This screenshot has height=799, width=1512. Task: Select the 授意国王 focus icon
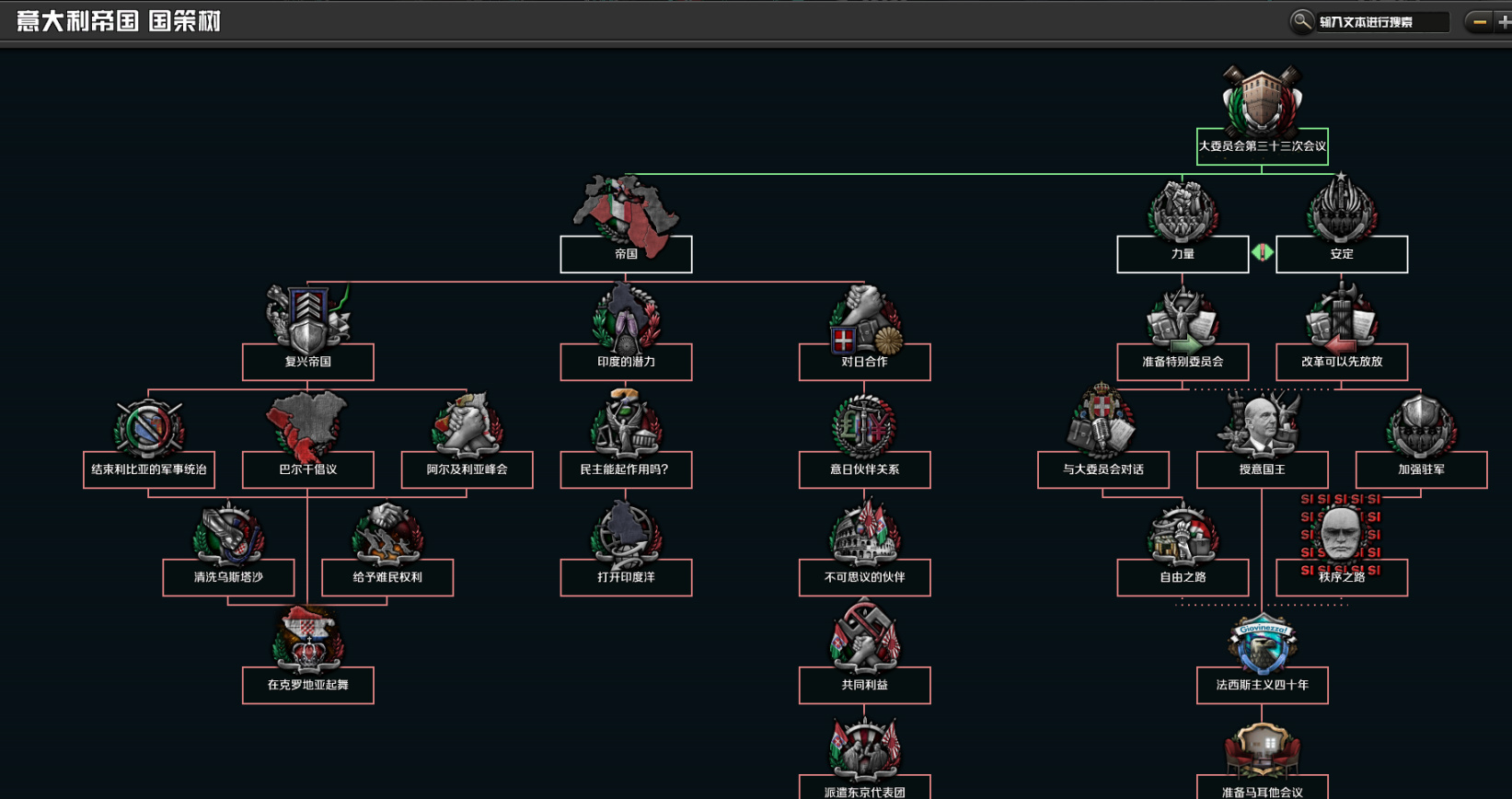(1262, 424)
